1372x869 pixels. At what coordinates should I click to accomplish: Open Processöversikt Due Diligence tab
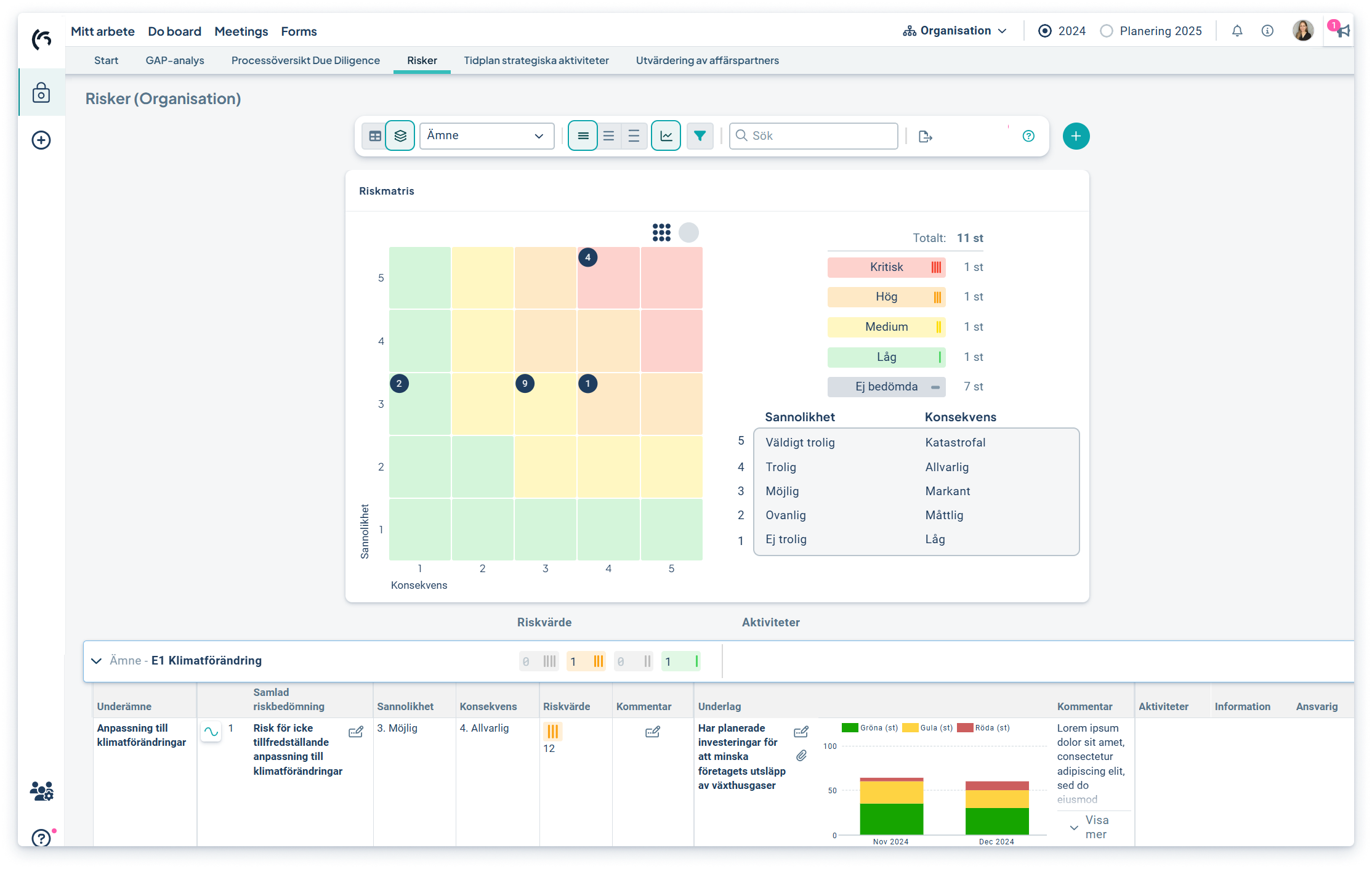pos(305,60)
